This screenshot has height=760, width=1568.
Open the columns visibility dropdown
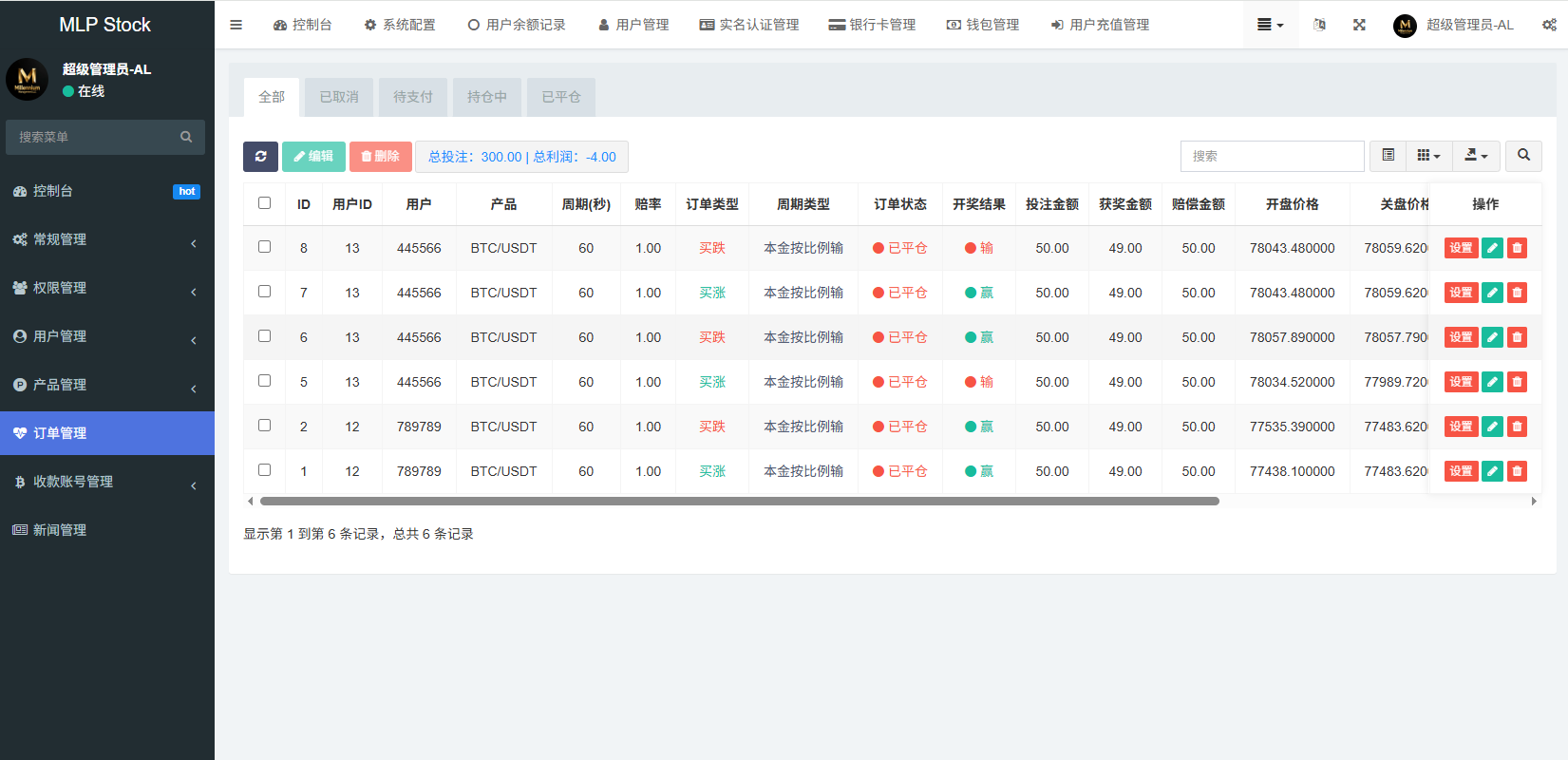click(1428, 156)
